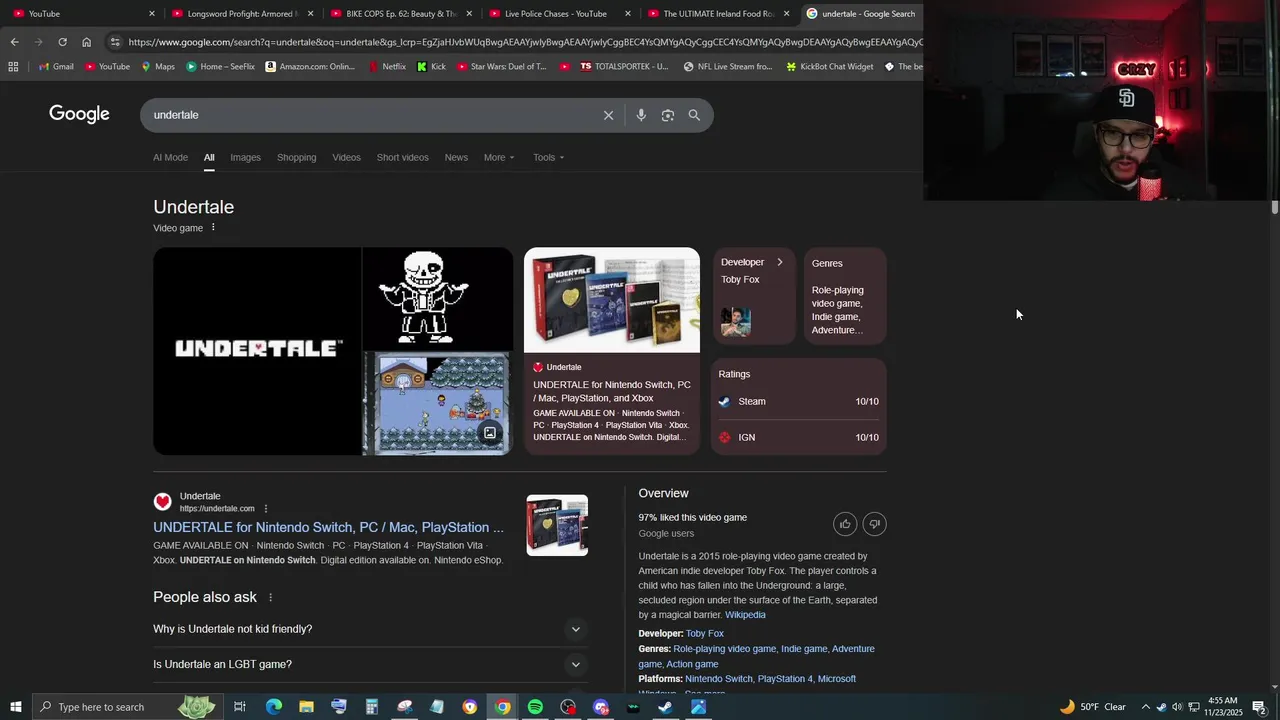Open Nintendo Switch platform link
This screenshot has width=1280, height=720.
(719, 679)
